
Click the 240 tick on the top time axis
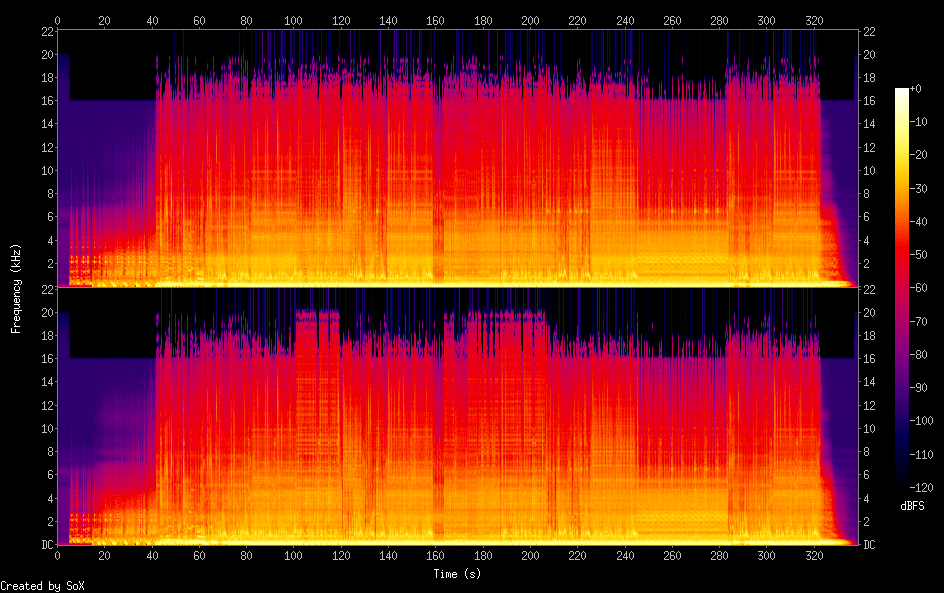click(624, 20)
